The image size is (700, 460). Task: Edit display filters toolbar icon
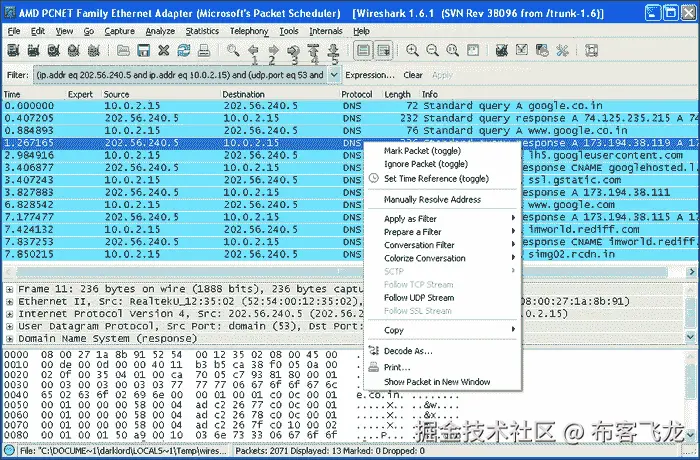click(x=522, y=50)
